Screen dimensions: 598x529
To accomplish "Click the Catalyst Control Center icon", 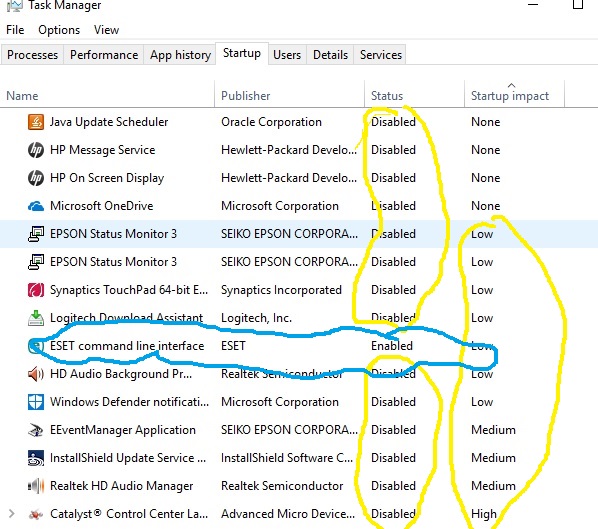I will click(x=36, y=514).
